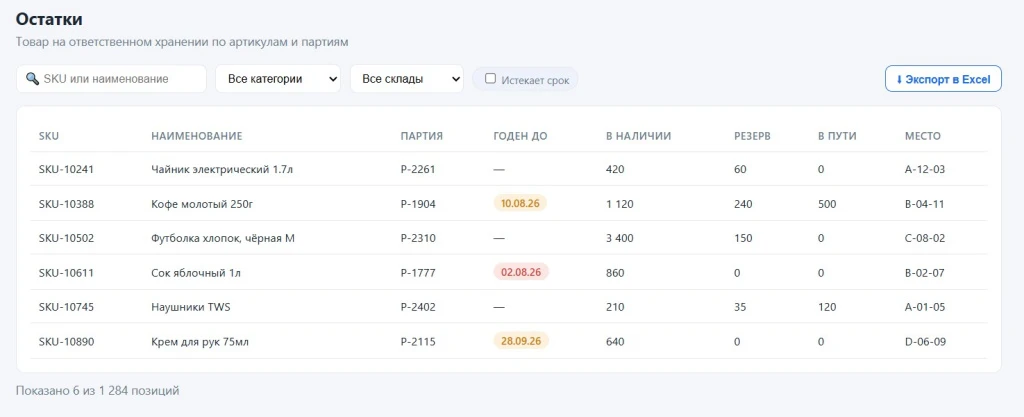The width and height of the screenshot is (1024, 417).
Task: Select SKU-10890 cell
Action: [67, 341]
